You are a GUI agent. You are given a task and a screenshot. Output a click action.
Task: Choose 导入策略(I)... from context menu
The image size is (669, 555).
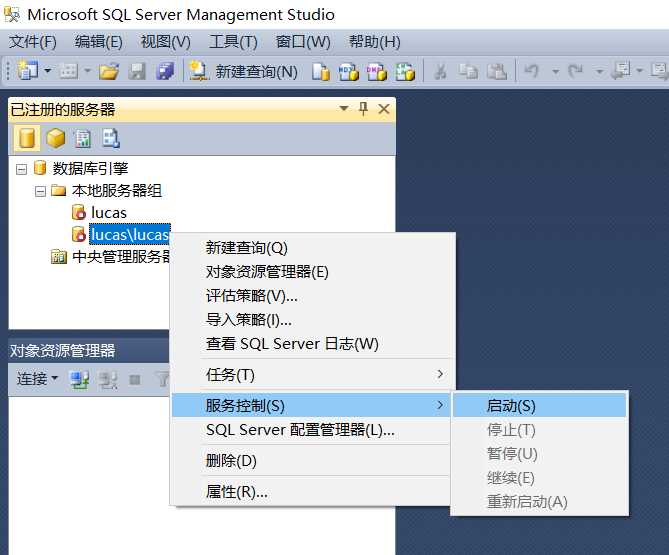click(x=313, y=320)
